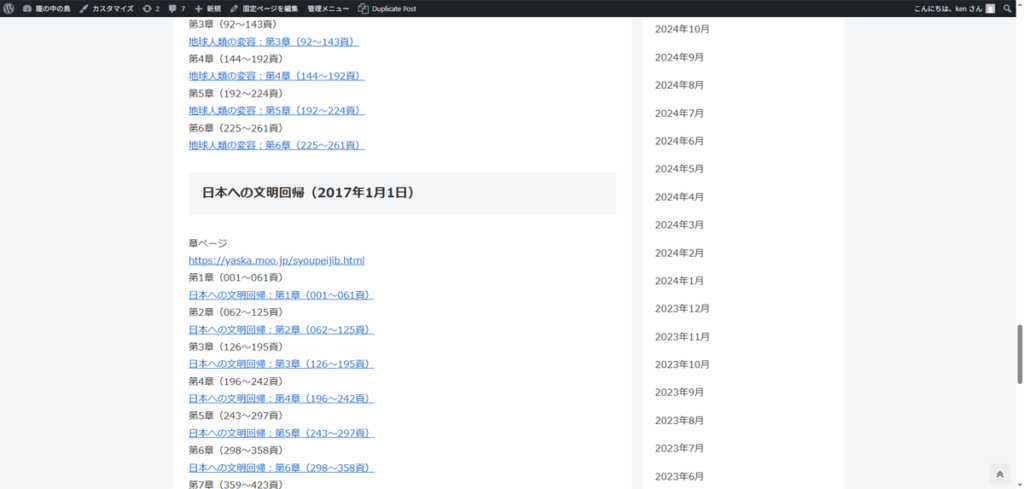This screenshot has width=1024, height=489.
Task: Click the page vertical scrollbar thumb
Action: (1019, 354)
